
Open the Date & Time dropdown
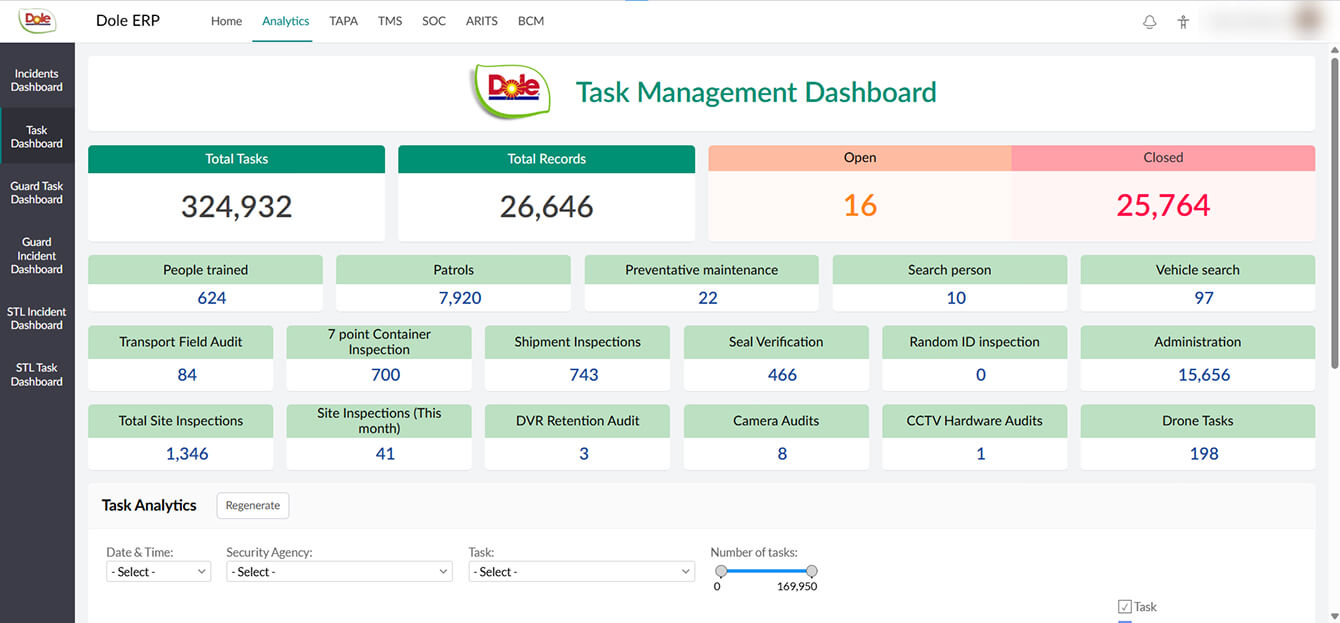tap(159, 572)
